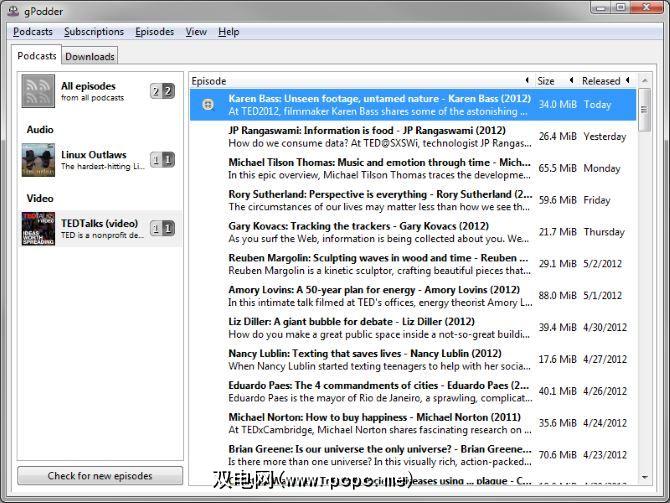Open the Episodes menu
Screen dimensions: 670x503
(154, 32)
